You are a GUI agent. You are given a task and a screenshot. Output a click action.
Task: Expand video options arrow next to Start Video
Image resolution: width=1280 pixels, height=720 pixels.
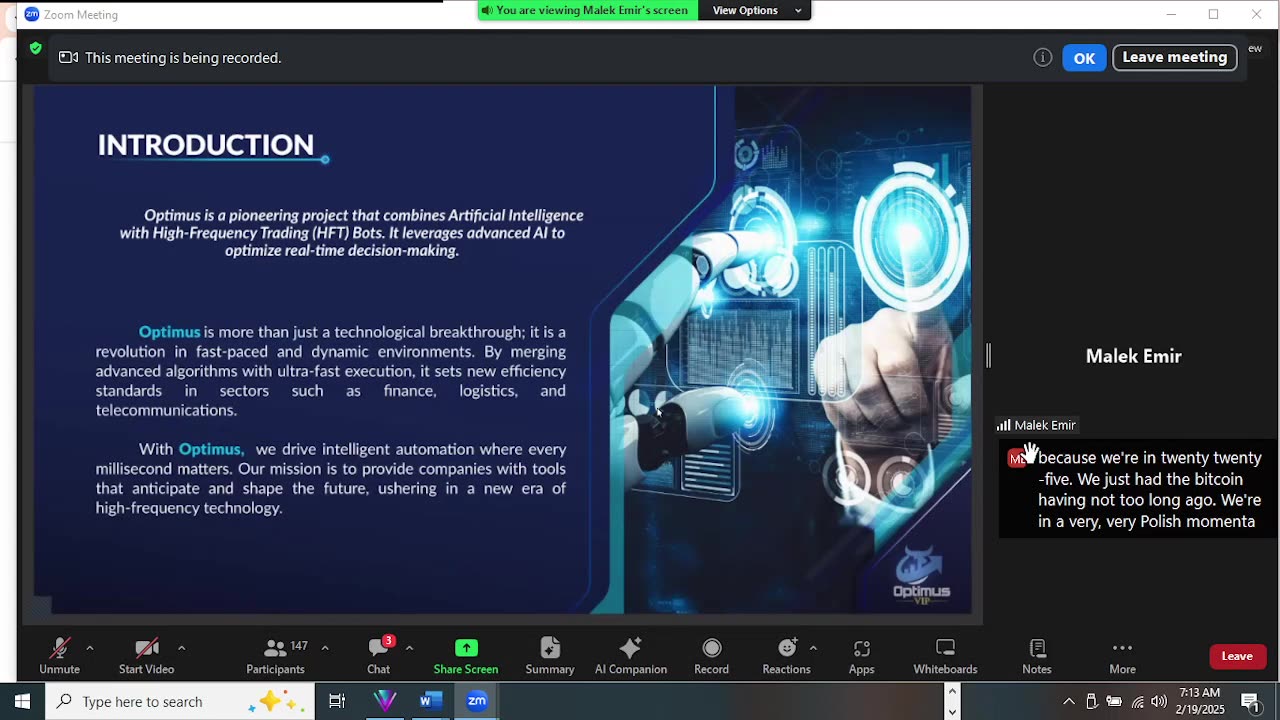(x=181, y=648)
